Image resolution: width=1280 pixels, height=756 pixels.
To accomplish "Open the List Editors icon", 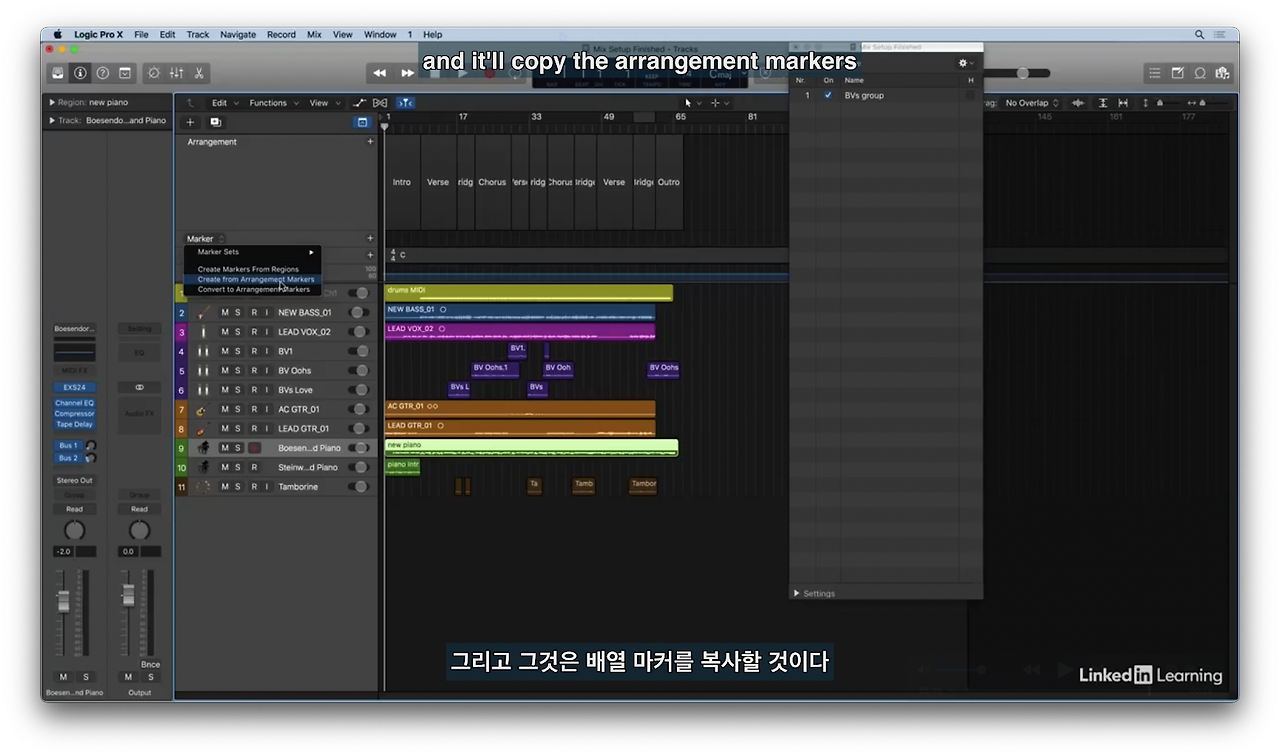I will click(x=1155, y=73).
